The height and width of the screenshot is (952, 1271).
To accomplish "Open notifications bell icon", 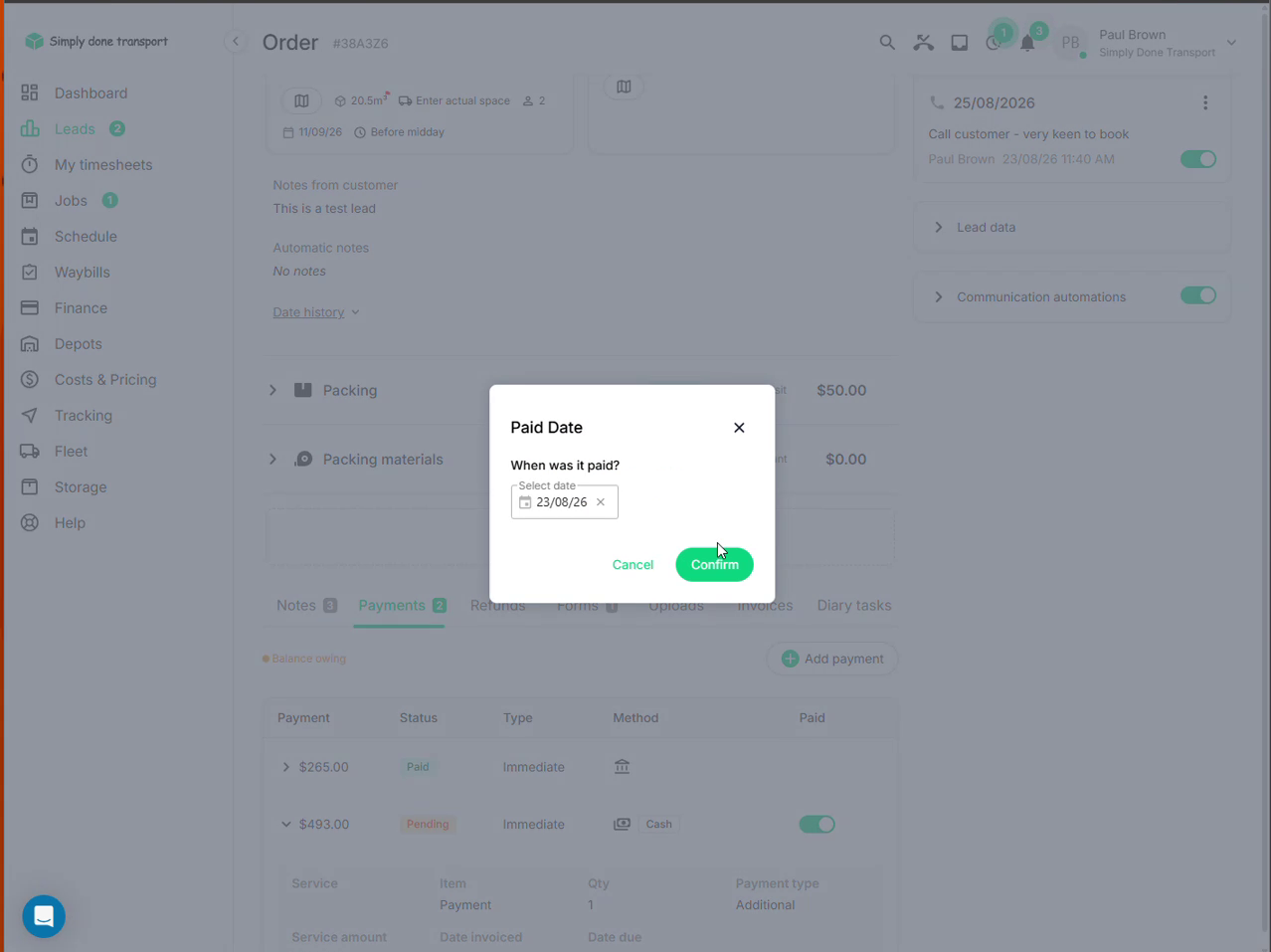I will pyautogui.click(x=1027, y=44).
